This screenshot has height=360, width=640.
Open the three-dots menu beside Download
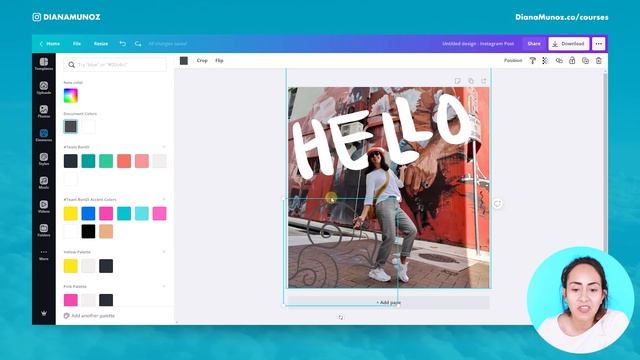click(x=598, y=44)
